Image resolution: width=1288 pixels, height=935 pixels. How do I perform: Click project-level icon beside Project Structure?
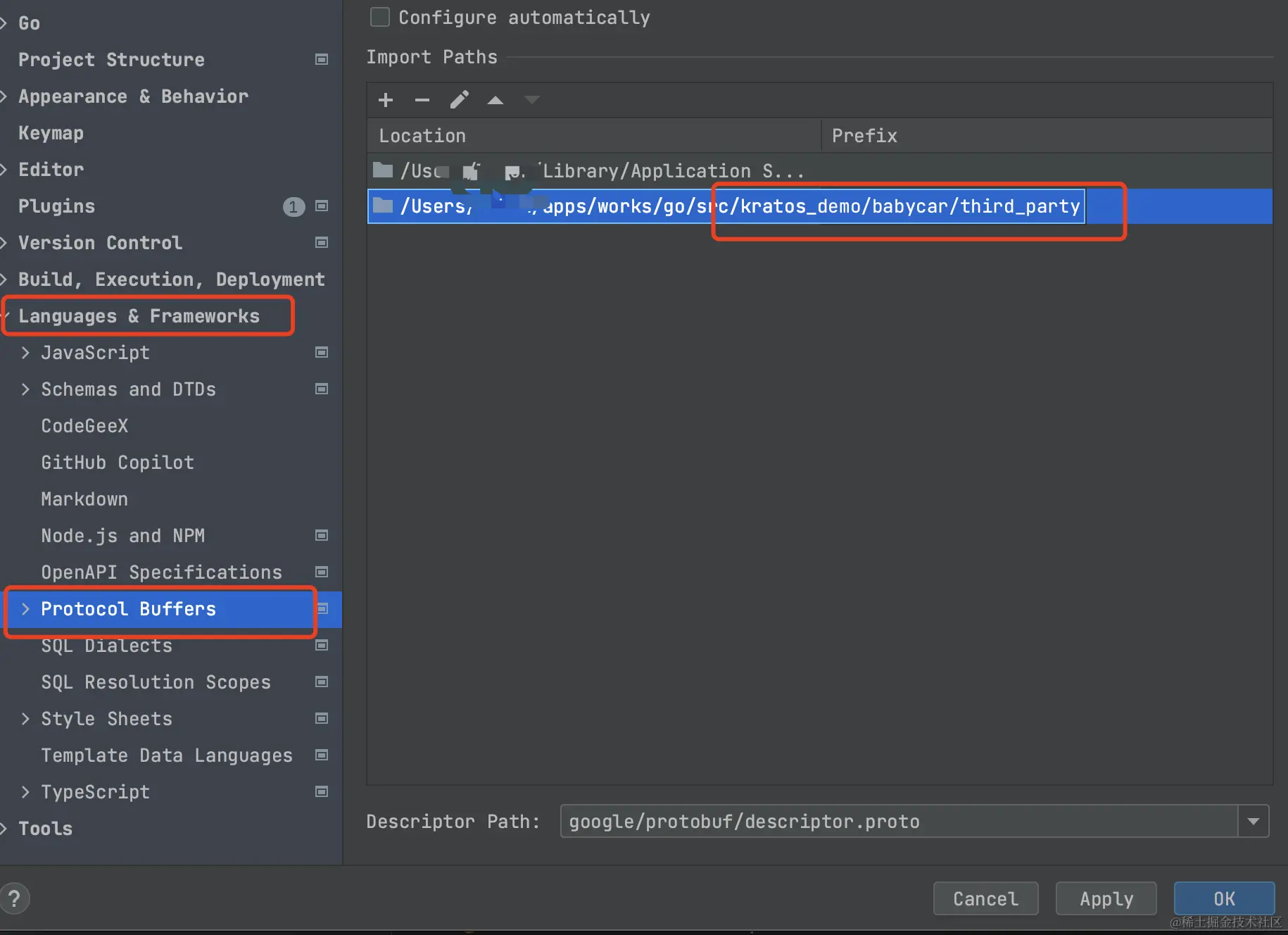click(x=322, y=60)
